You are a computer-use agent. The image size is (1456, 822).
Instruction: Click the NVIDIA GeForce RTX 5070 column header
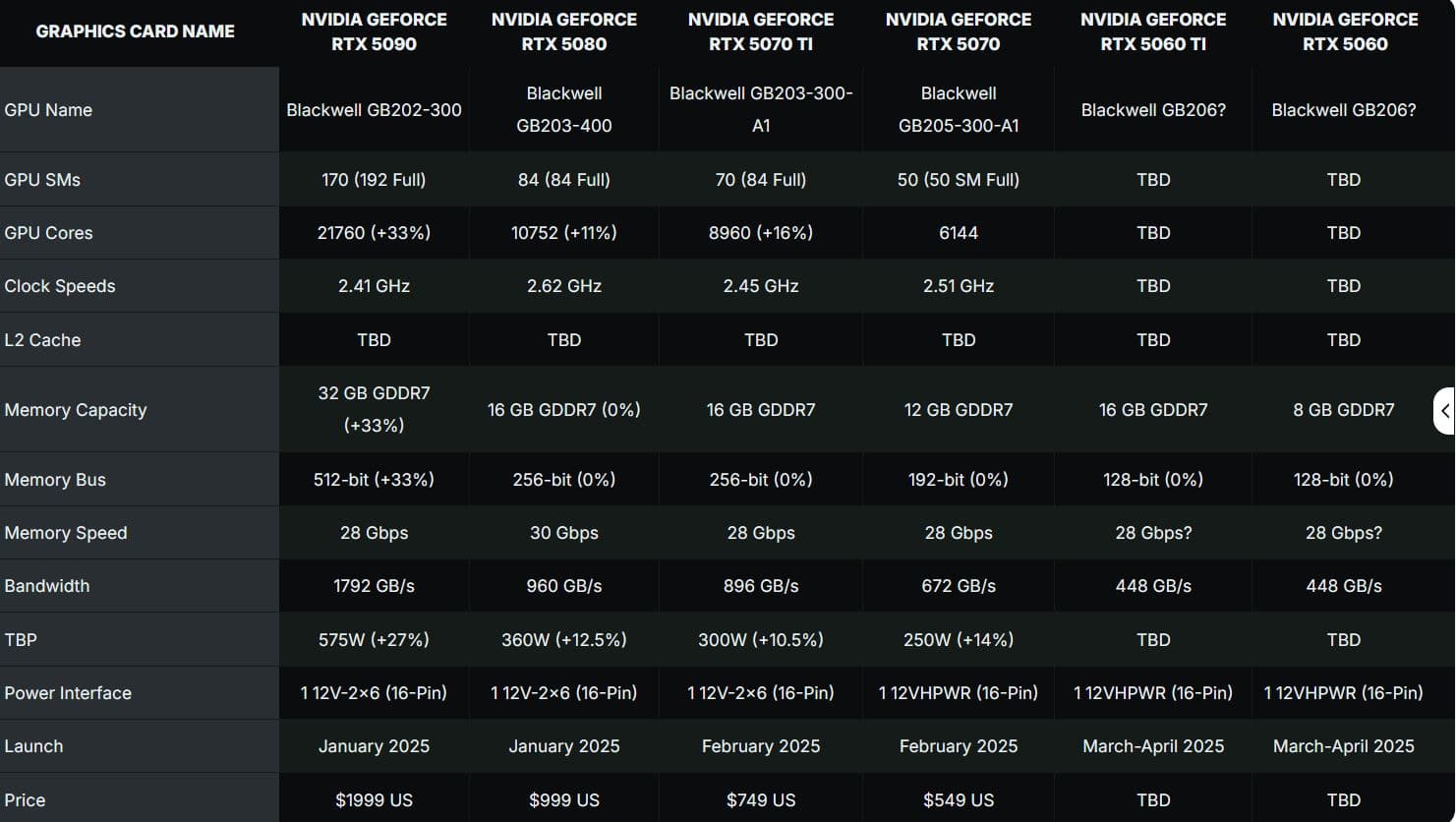click(x=959, y=31)
